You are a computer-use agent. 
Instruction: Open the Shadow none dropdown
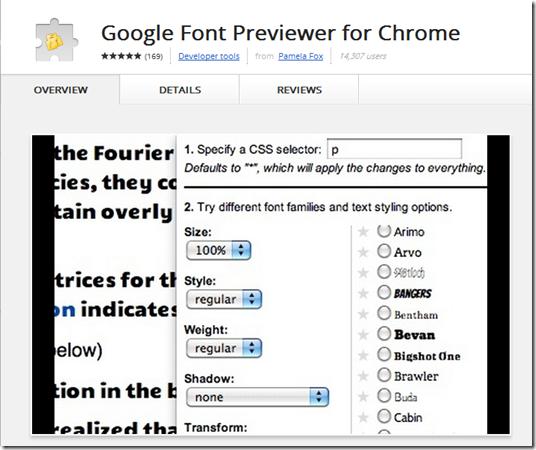coord(257,397)
